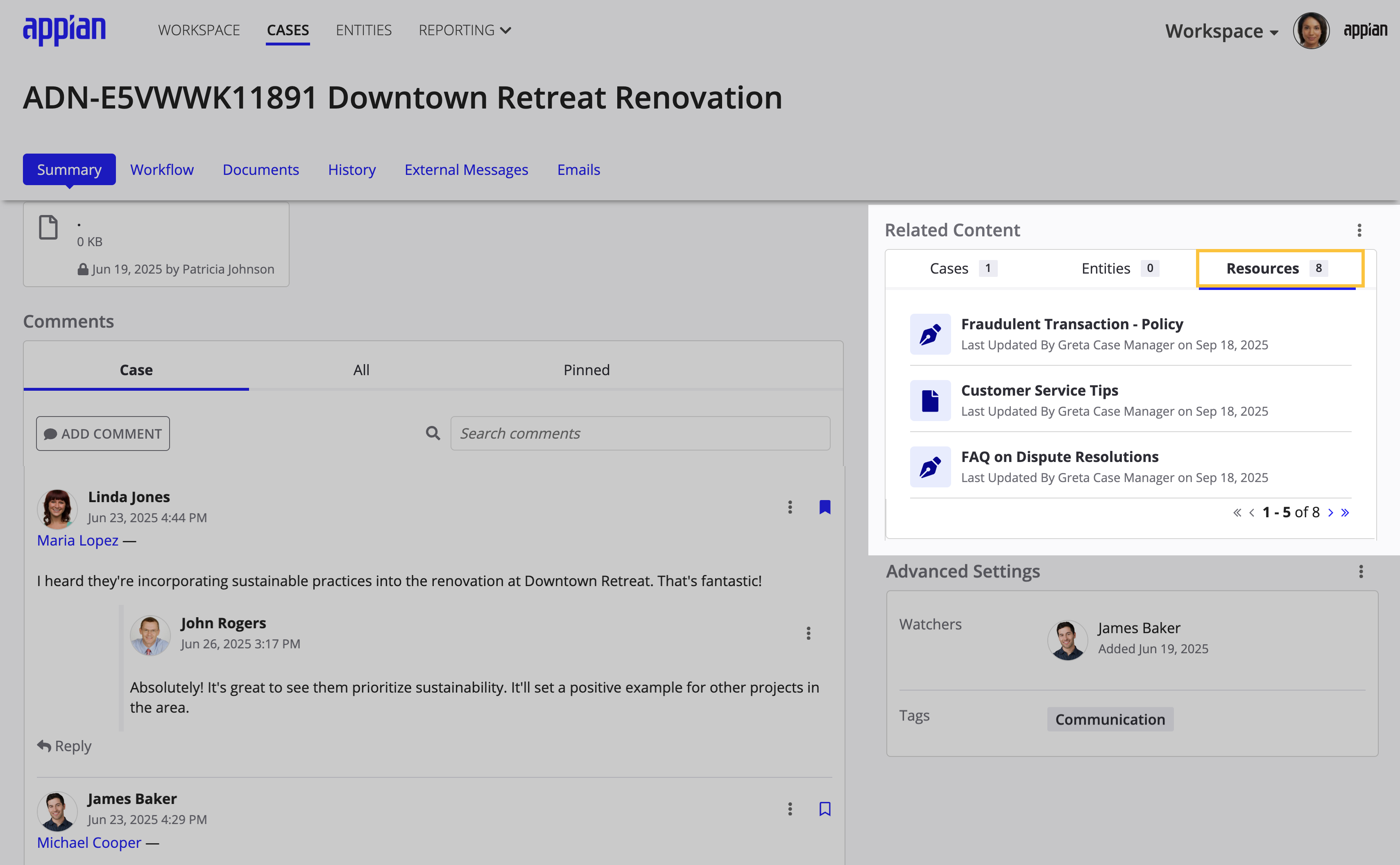Click the Add Comment button

pyautogui.click(x=103, y=434)
